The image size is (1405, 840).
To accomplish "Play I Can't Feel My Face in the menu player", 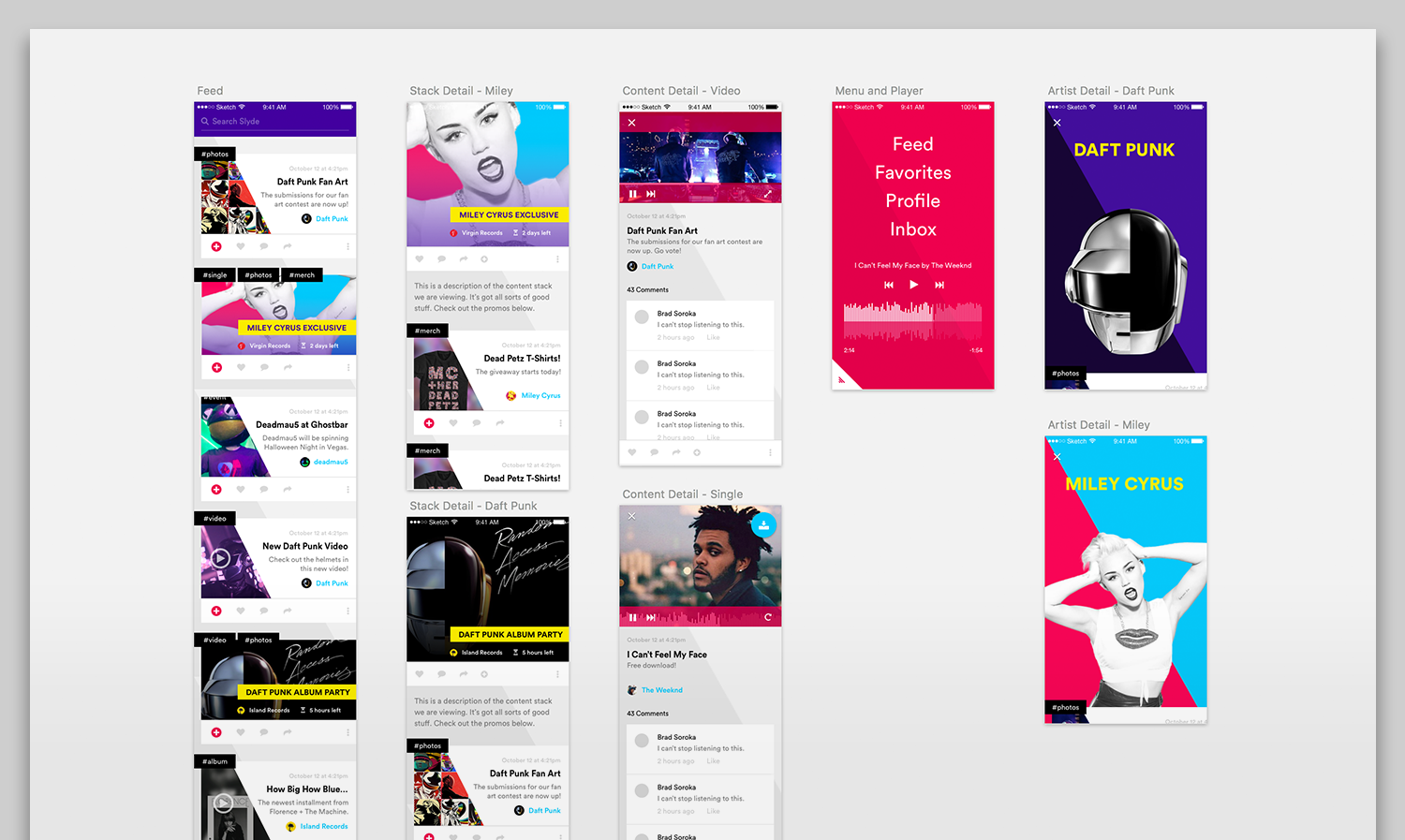I will (x=913, y=285).
